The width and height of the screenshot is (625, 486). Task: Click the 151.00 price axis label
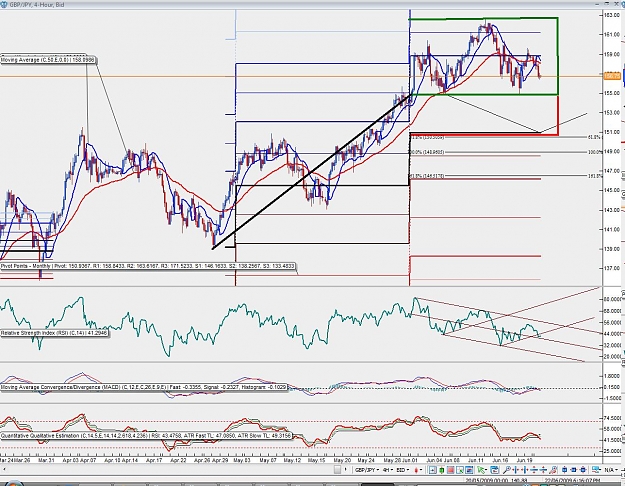tap(612, 132)
